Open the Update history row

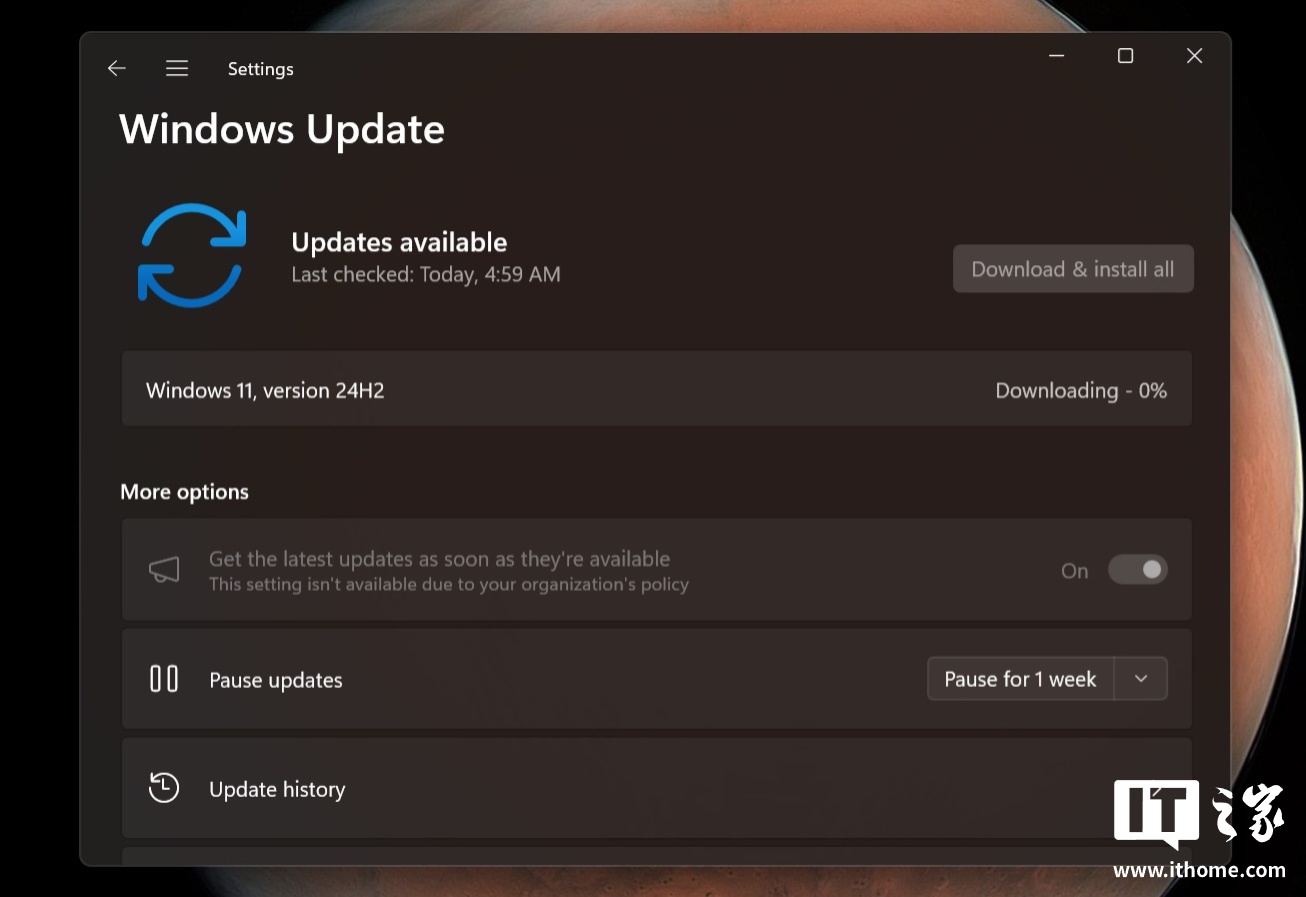click(657, 788)
